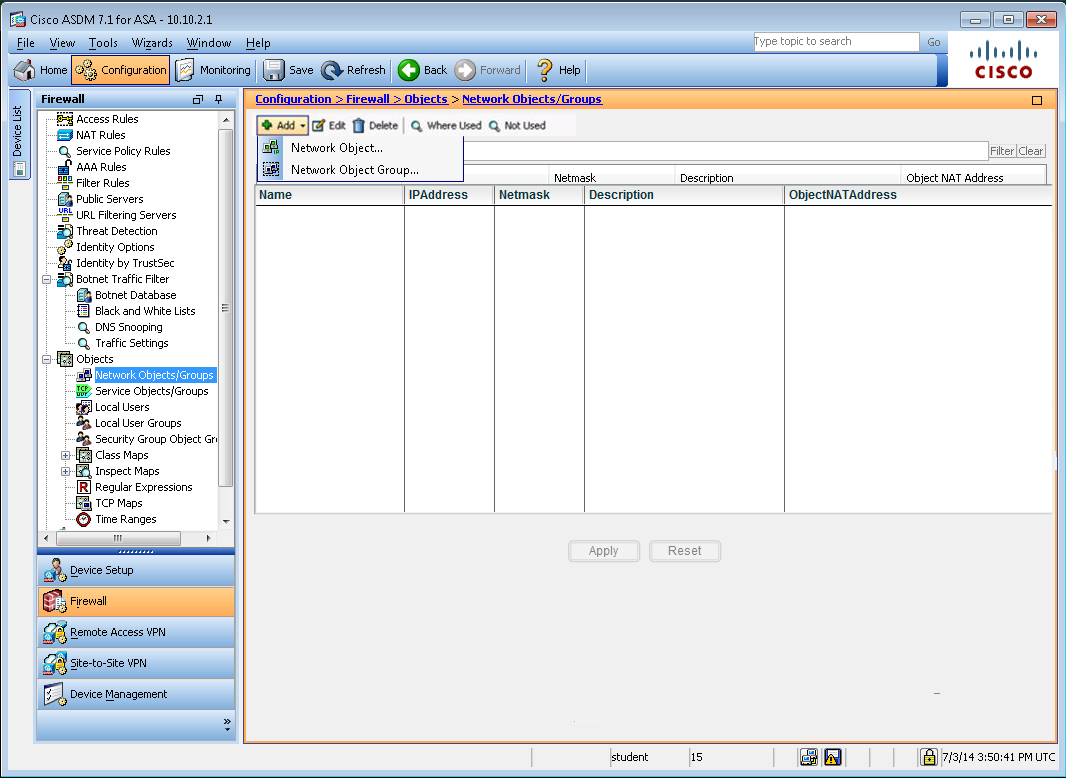The image size is (1066, 778).
Task: Expand the Class Maps tree node
Action: [x=66, y=455]
